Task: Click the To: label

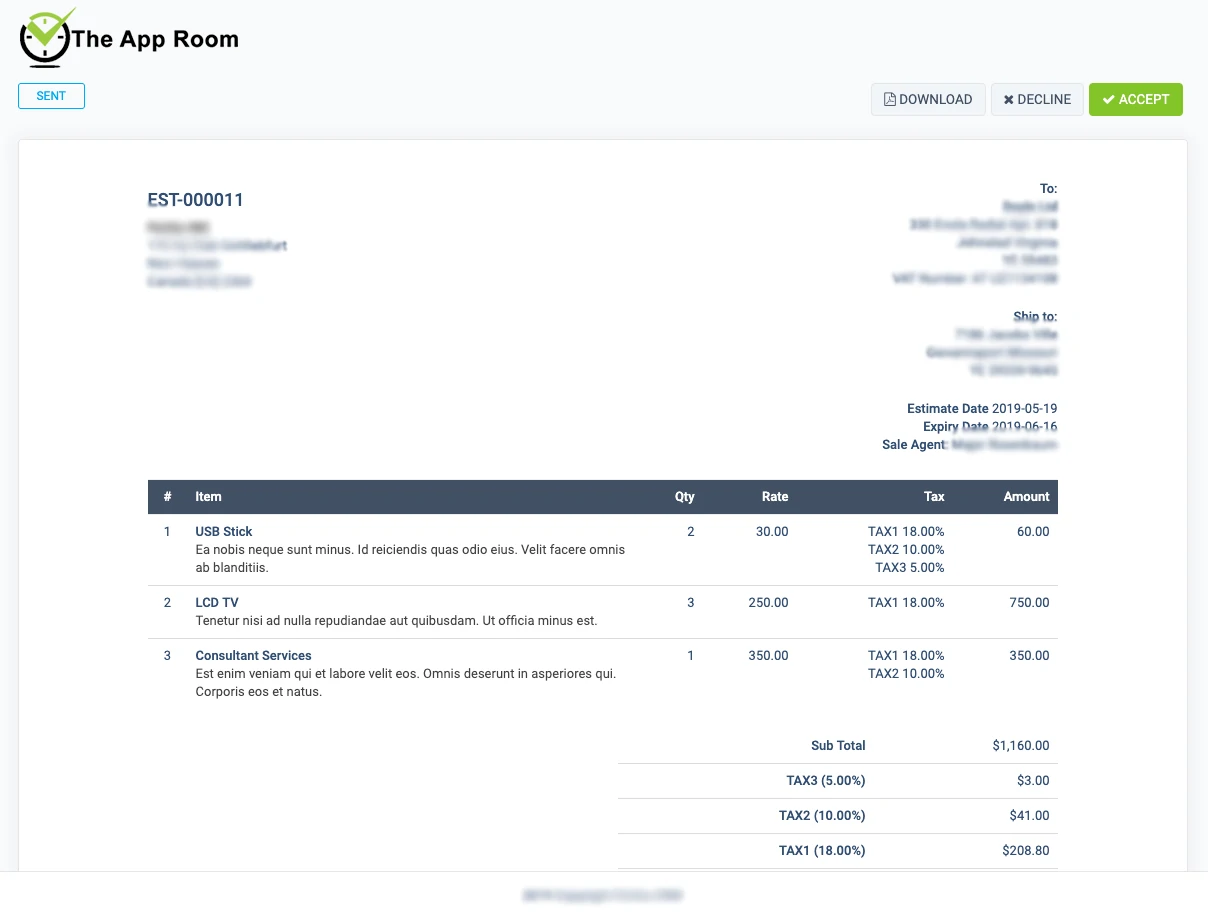Action: 1049,189
